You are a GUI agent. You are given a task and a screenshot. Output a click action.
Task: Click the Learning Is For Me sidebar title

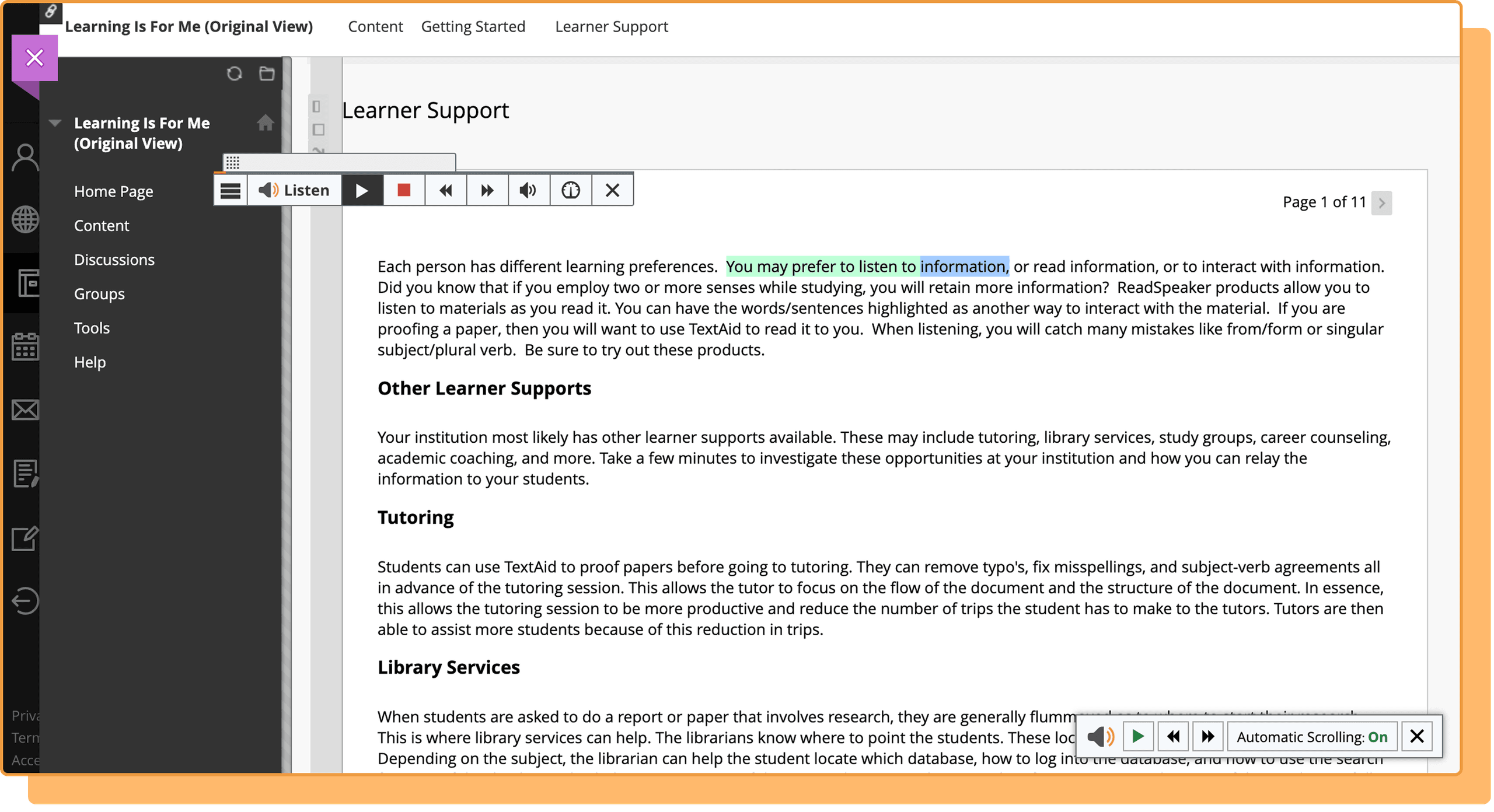(142, 133)
